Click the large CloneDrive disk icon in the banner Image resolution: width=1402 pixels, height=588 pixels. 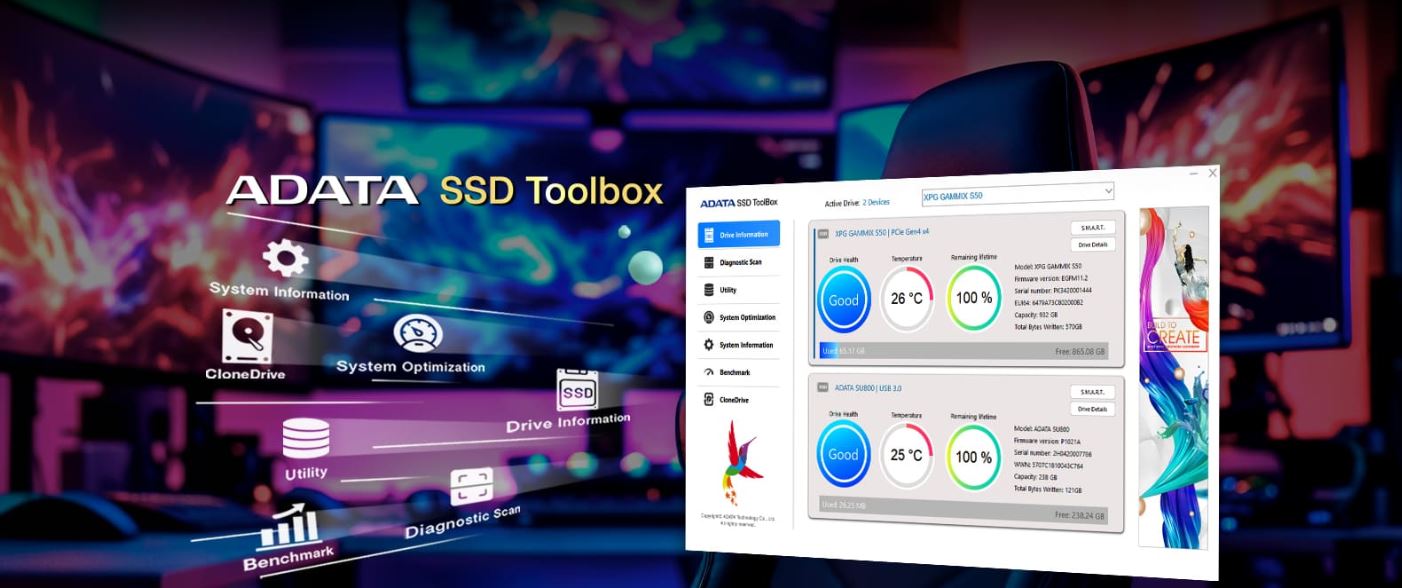point(245,335)
